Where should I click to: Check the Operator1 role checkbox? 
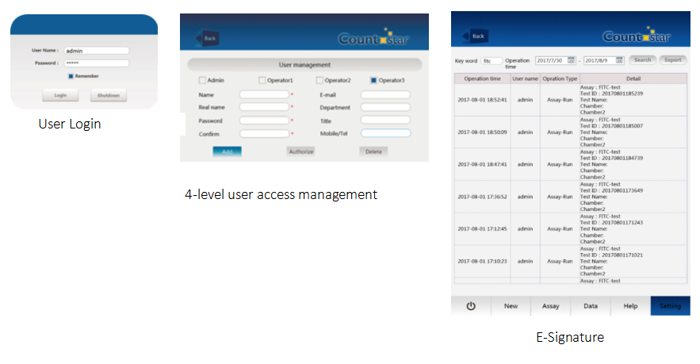[262, 80]
